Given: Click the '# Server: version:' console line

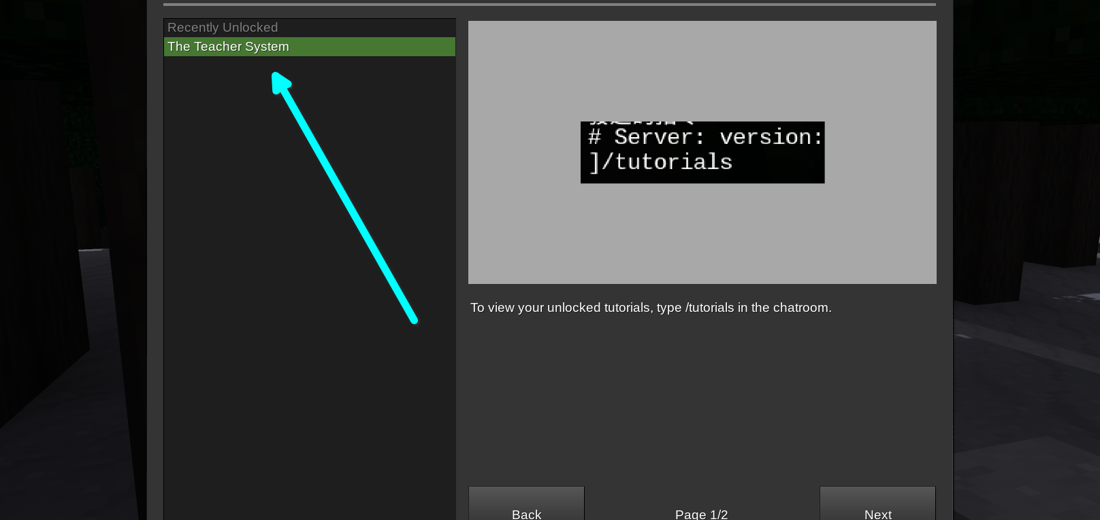Looking at the screenshot, I should click(705, 138).
